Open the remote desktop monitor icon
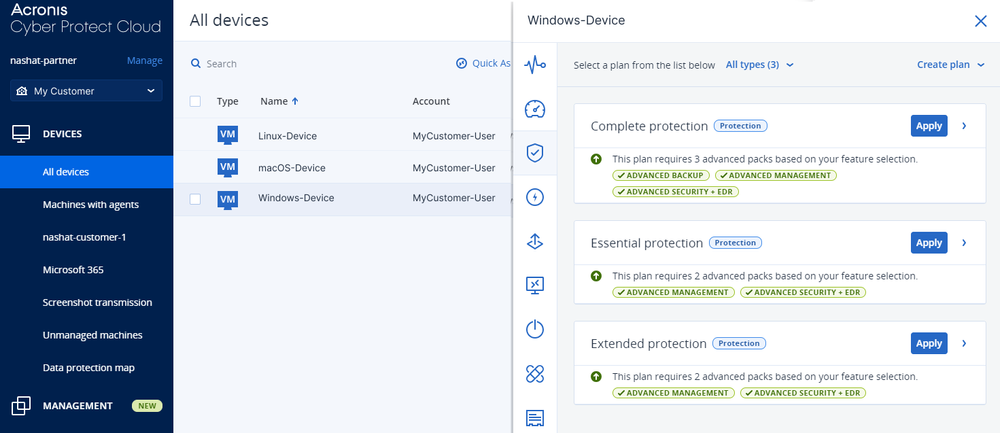This screenshot has width=1000, height=433. [534, 285]
